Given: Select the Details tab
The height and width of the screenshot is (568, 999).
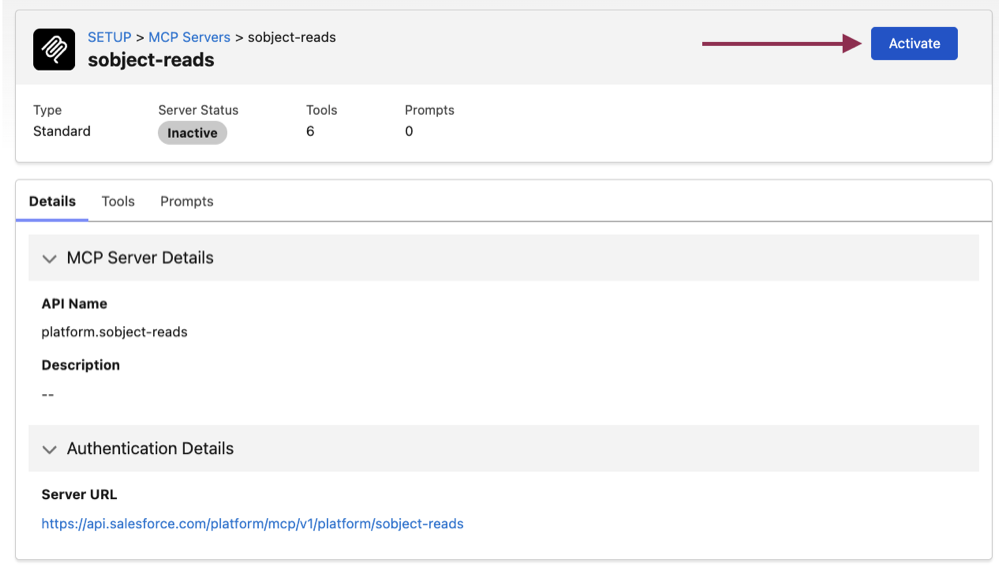Looking at the screenshot, I should [x=52, y=201].
